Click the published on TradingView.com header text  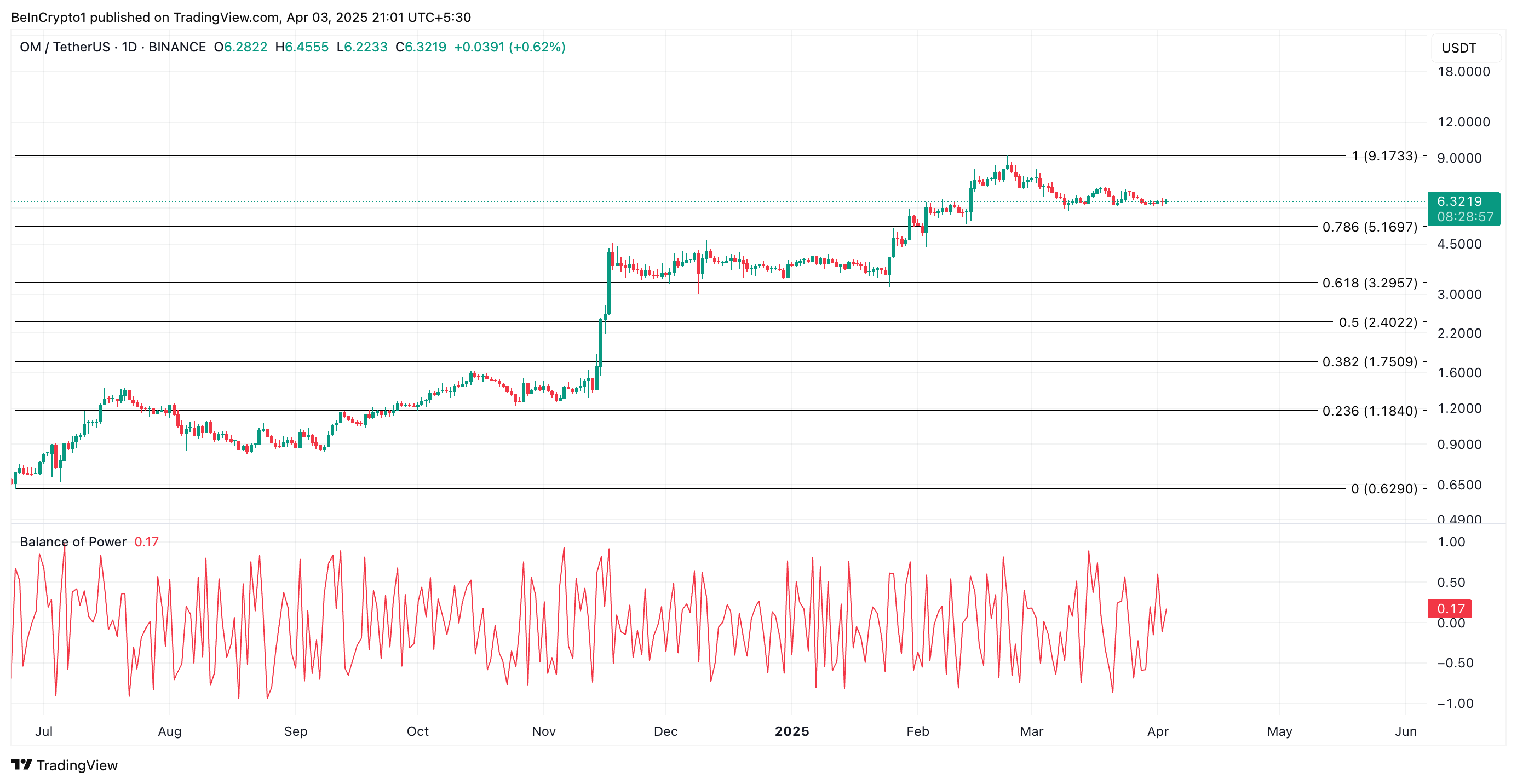tap(241, 17)
